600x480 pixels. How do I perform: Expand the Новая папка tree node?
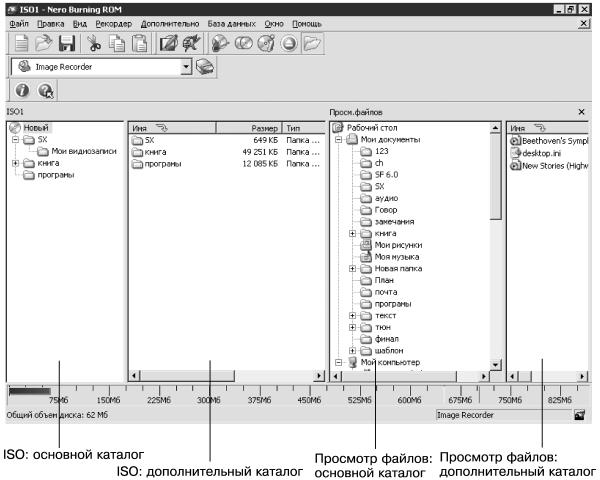click(352, 269)
